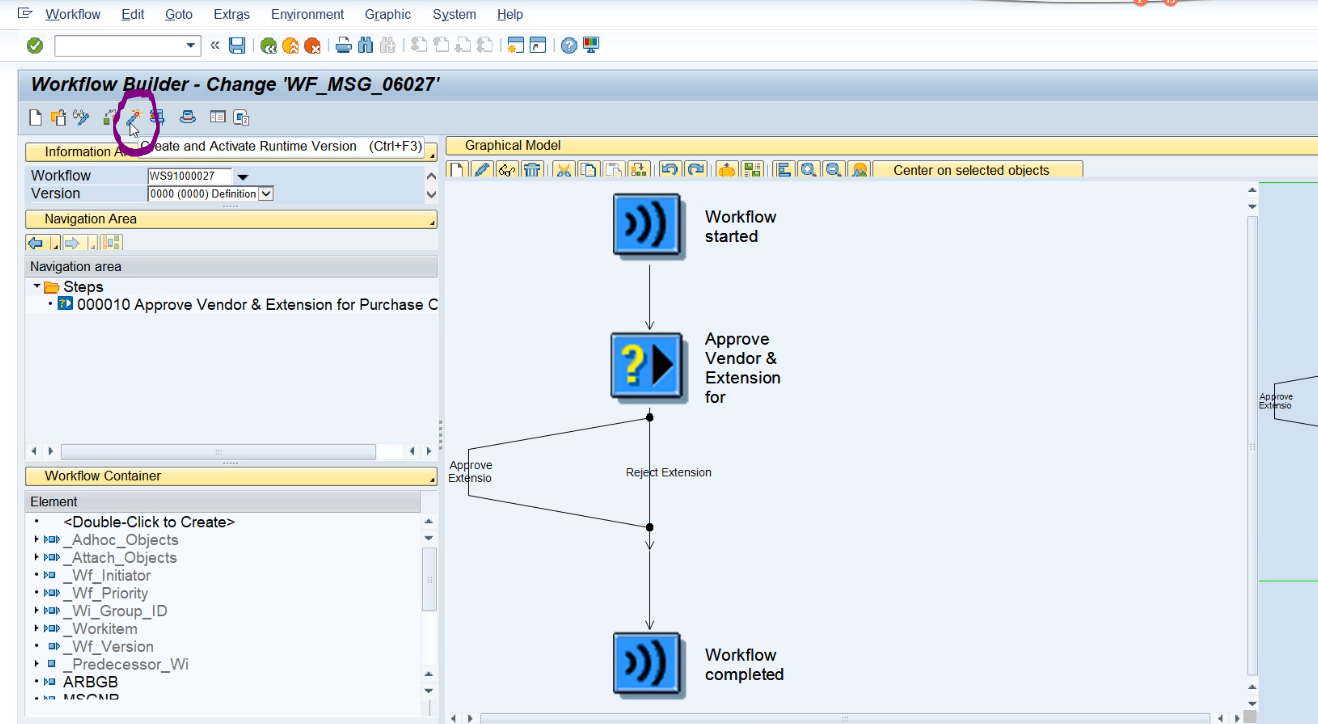This screenshot has height=724, width=1318.
Task: Select the Create and Activate Runtime Version tool
Action: pyautogui.click(x=131, y=117)
